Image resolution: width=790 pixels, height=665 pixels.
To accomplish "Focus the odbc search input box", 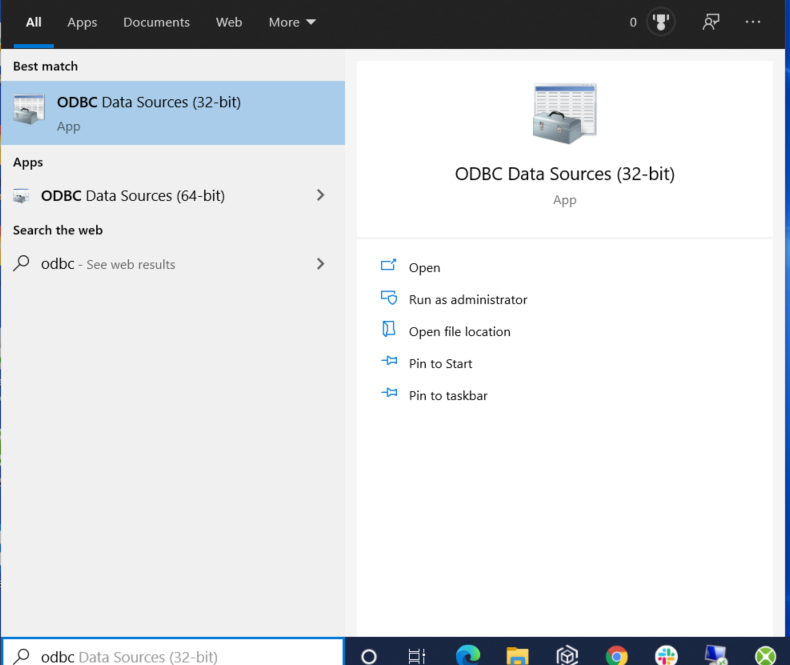I will [173, 653].
